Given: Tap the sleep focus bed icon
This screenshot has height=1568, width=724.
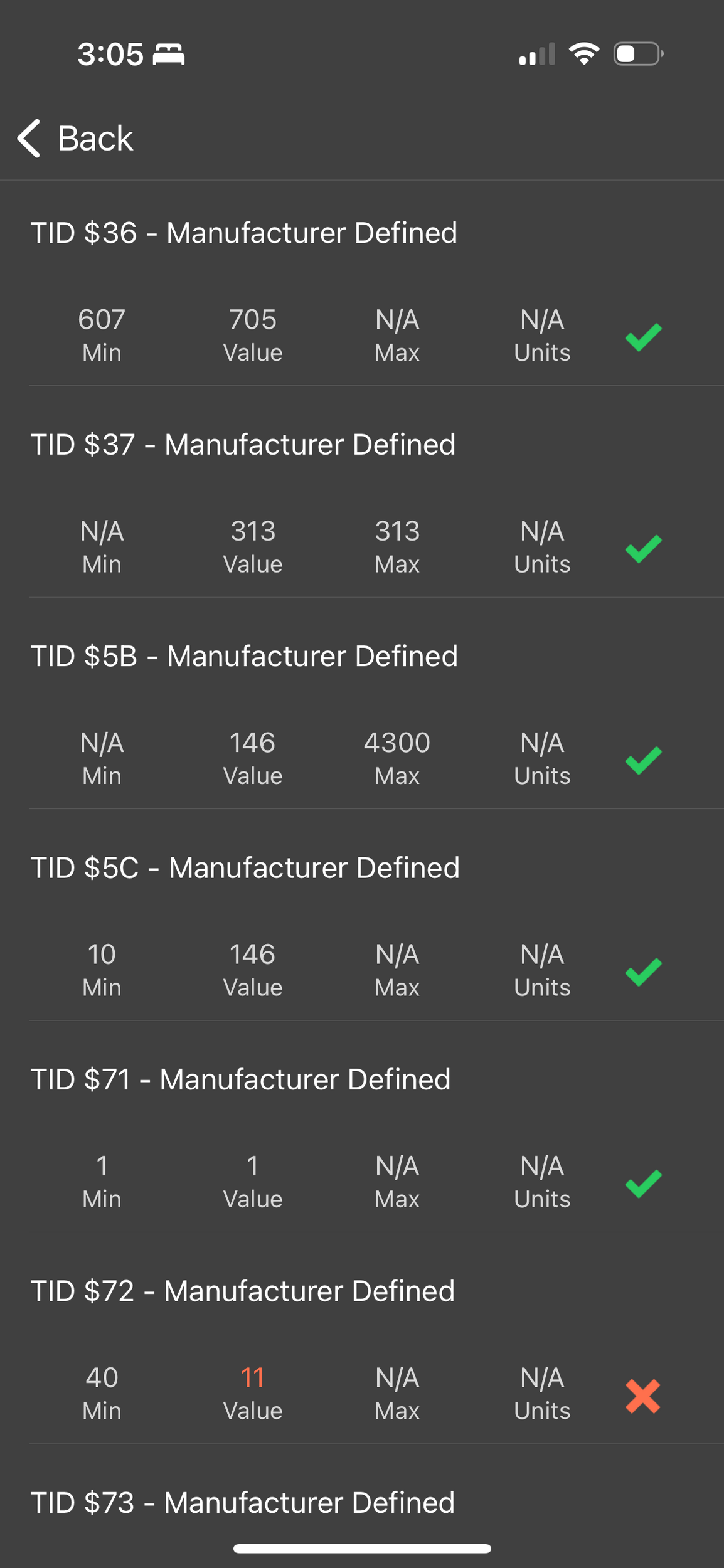Looking at the screenshot, I should (x=169, y=55).
